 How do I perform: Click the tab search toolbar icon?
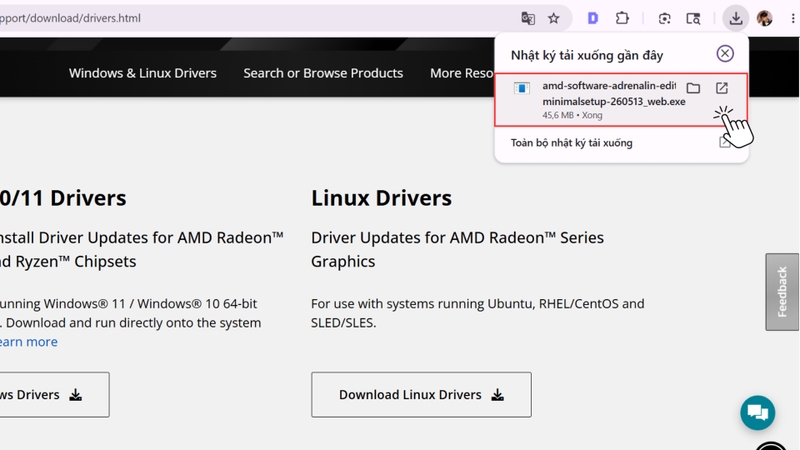[x=693, y=18]
